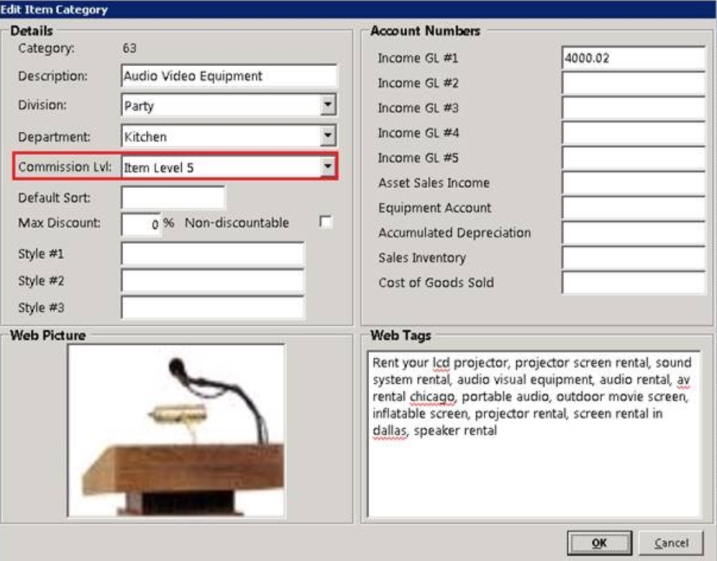Select the Default Sort input field
This screenshot has width=717, height=561.
(173, 198)
